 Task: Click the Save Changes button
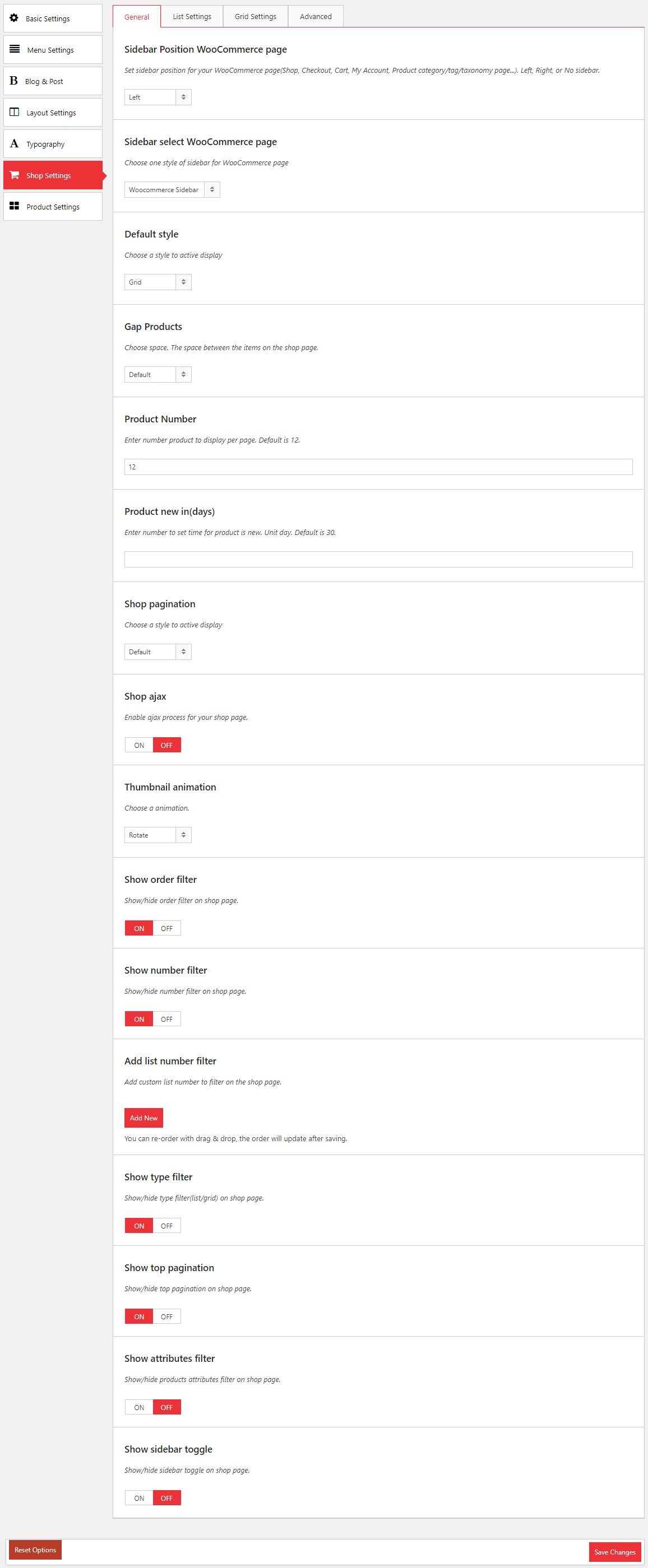[614, 1552]
